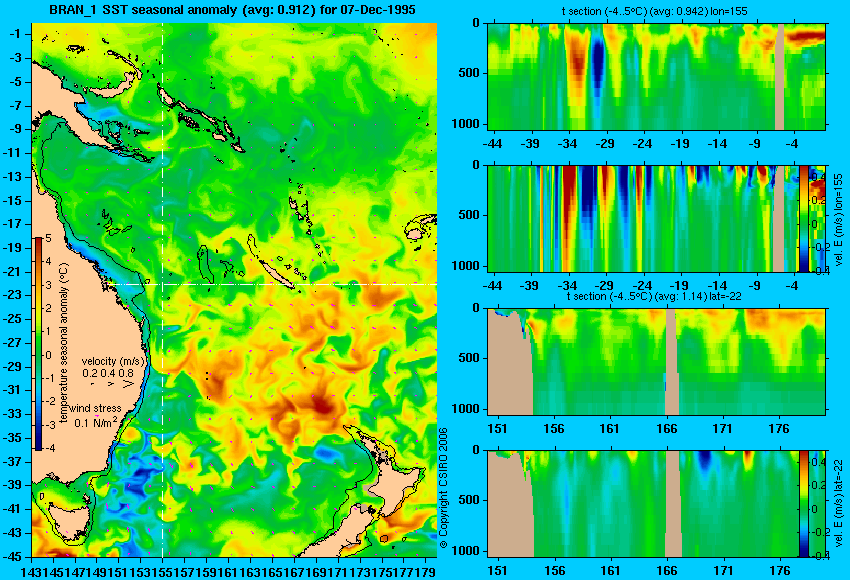Click 'temperature seasonal anomaly (°C)' vertical label
Image resolution: width=850 pixels, height=580 pixels.
[64, 343]
